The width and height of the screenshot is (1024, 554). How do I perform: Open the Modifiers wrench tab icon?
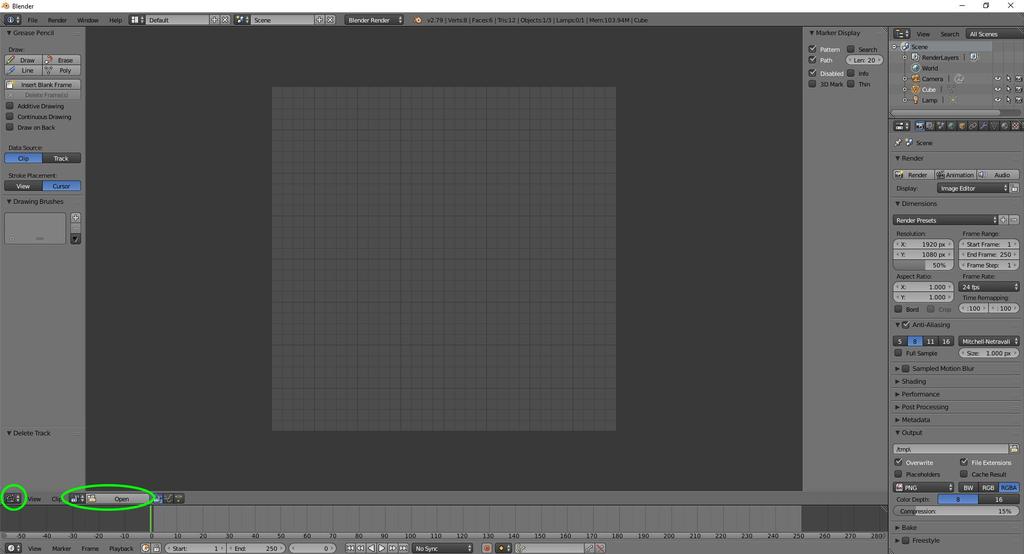(x=984, y=125)
